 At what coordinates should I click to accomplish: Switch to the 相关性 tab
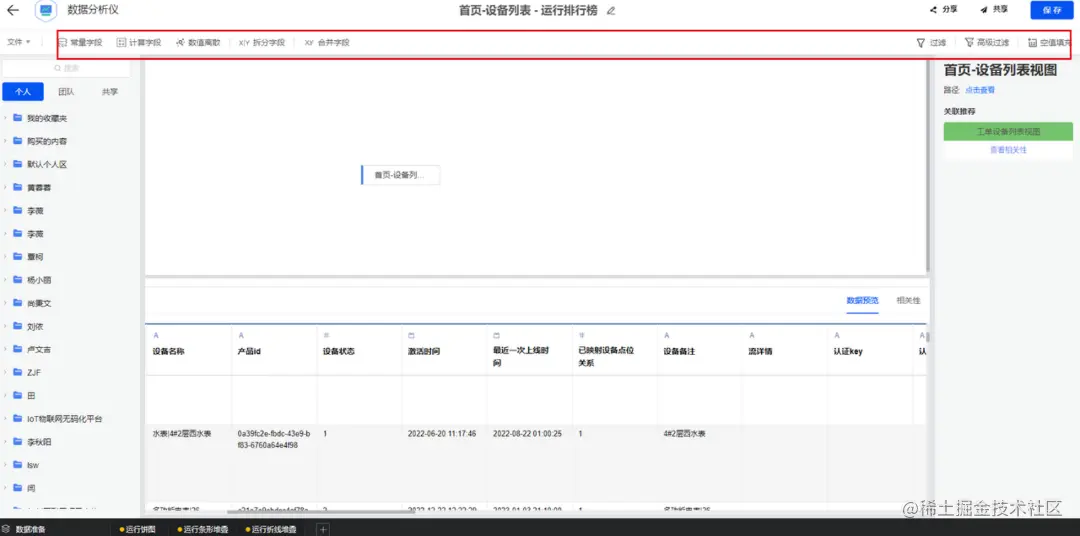tap(908, 300)
